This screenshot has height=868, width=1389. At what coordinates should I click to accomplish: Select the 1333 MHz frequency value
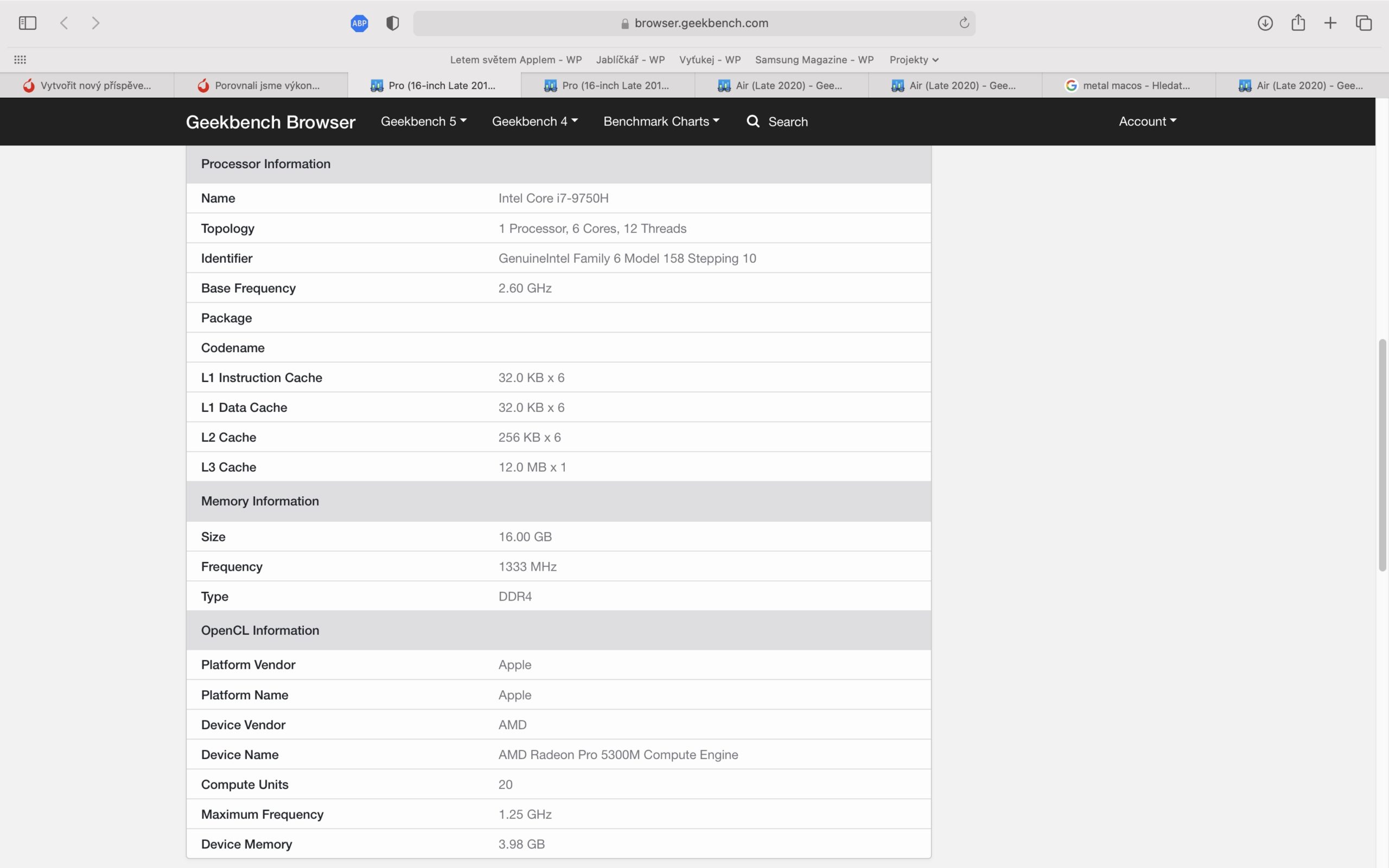click(527, 566)
